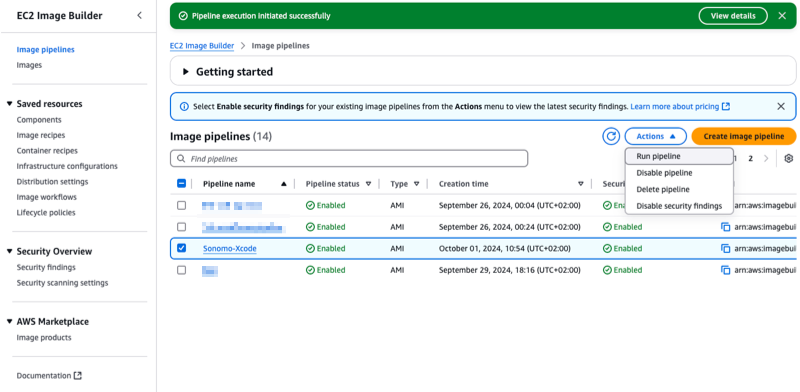Copy ARN in the 18:16 September 29 row
800x392 pixels.
(726, 270)
